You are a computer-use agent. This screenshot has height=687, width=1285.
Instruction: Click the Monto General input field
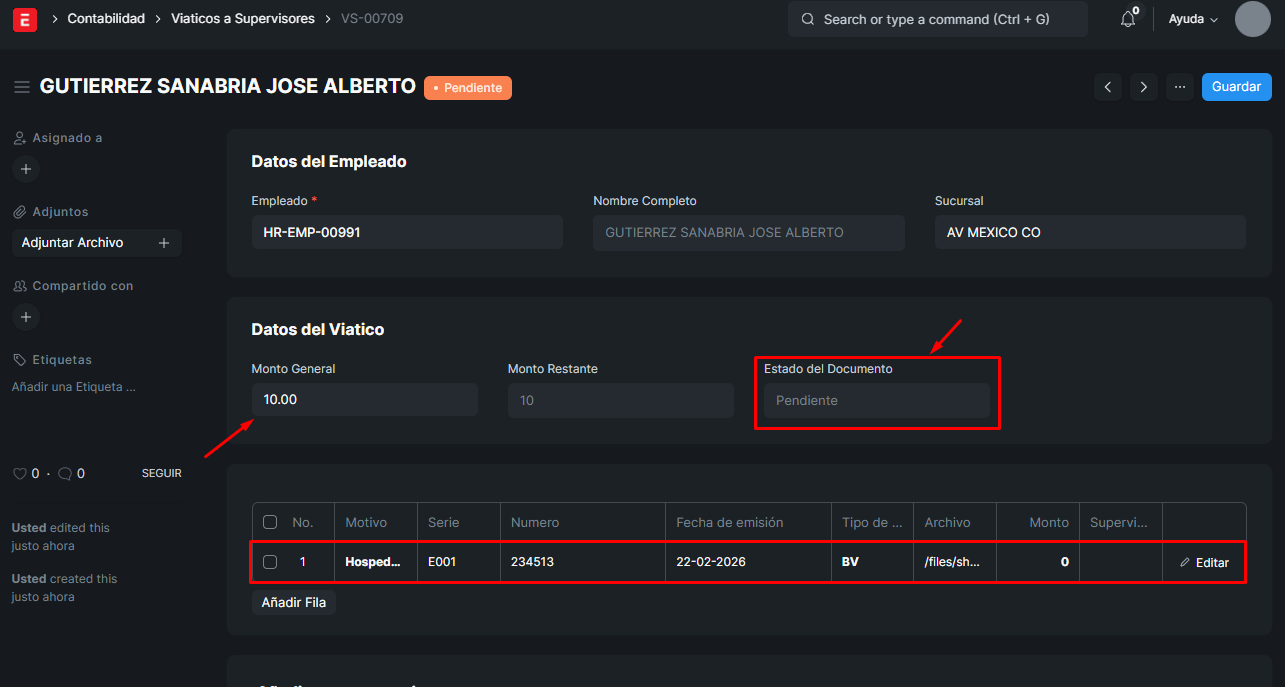364,400
